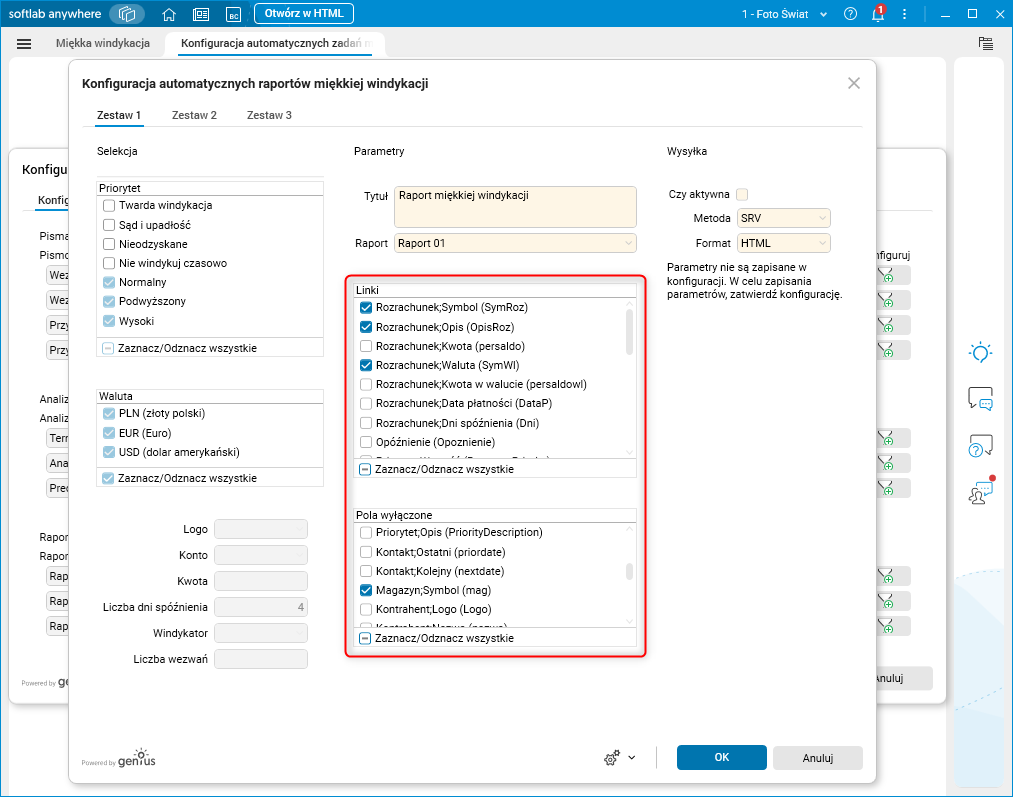The width and height of the screenshot is (1013, 797).
Task: Click the help question chat icon
Action: point(980,445)
